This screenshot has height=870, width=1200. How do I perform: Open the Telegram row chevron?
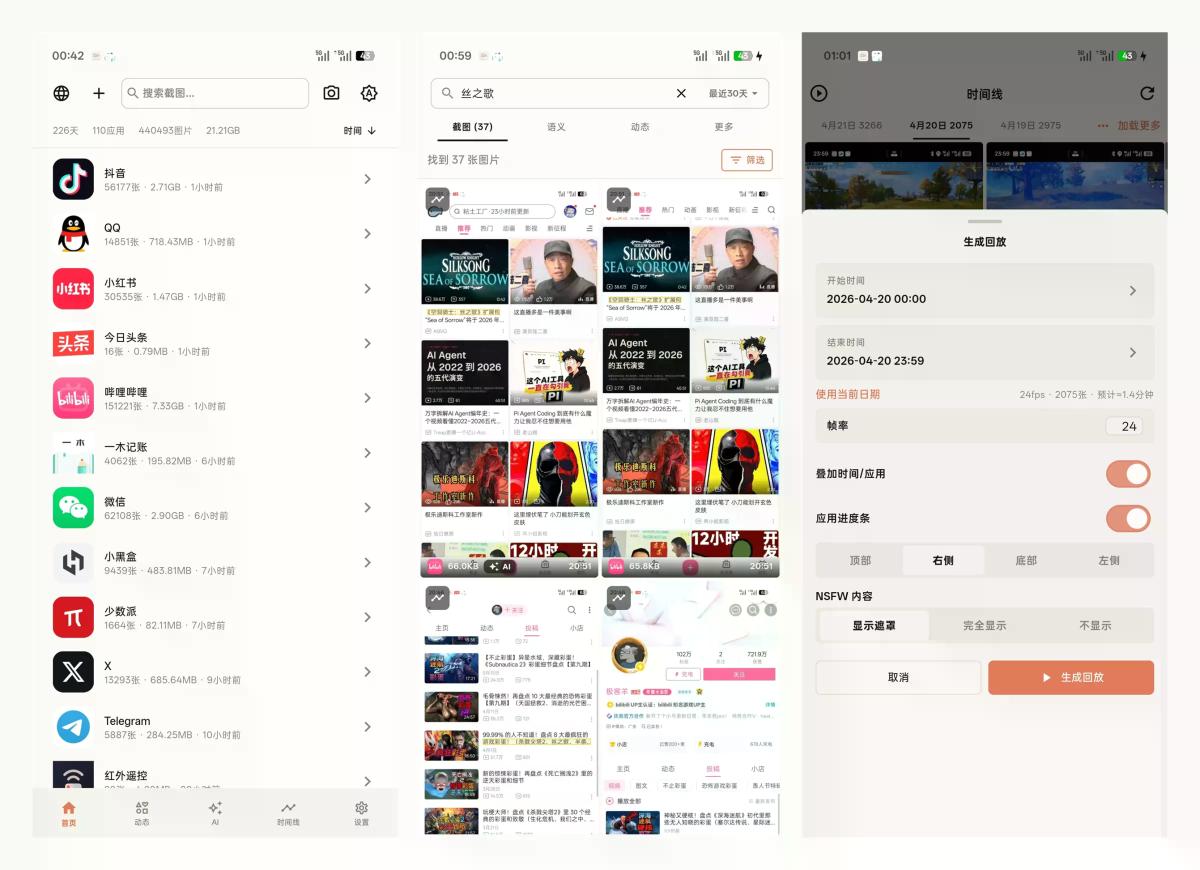[367, 727]
